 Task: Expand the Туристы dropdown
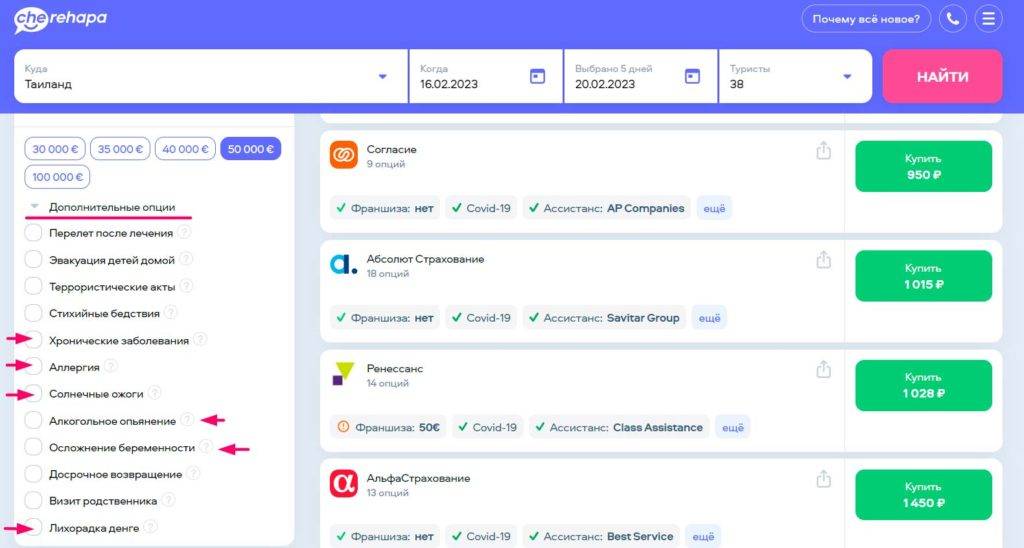pos(847,76)
